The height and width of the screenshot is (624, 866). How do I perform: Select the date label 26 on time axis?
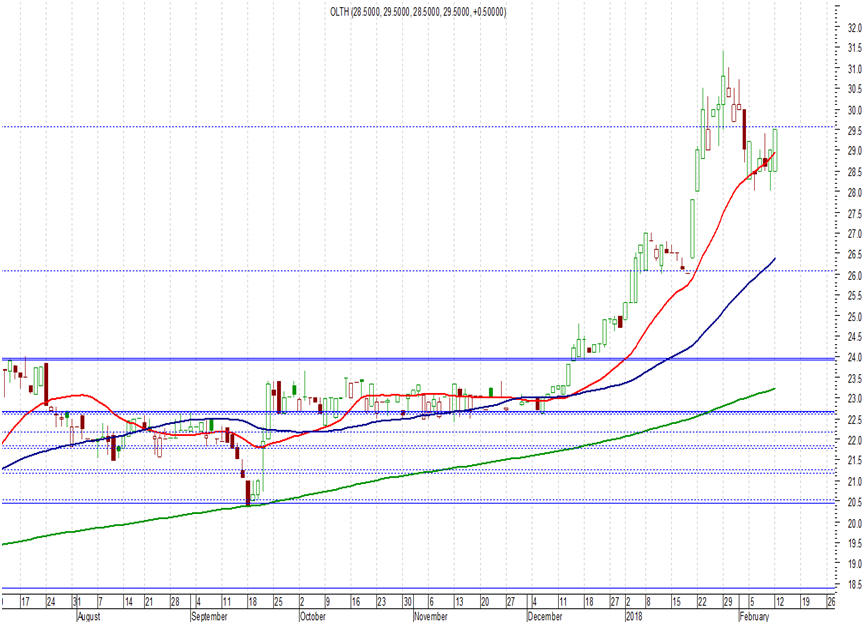pos(831,601)
